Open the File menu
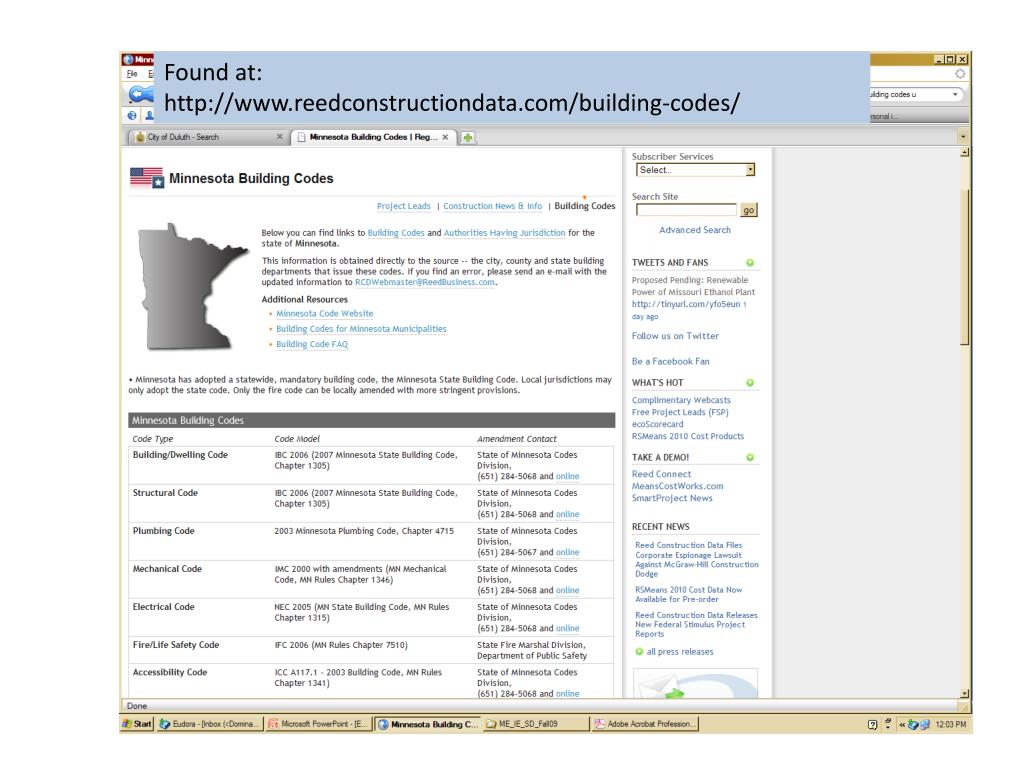The image size is (1024, 768). point(132,74)
